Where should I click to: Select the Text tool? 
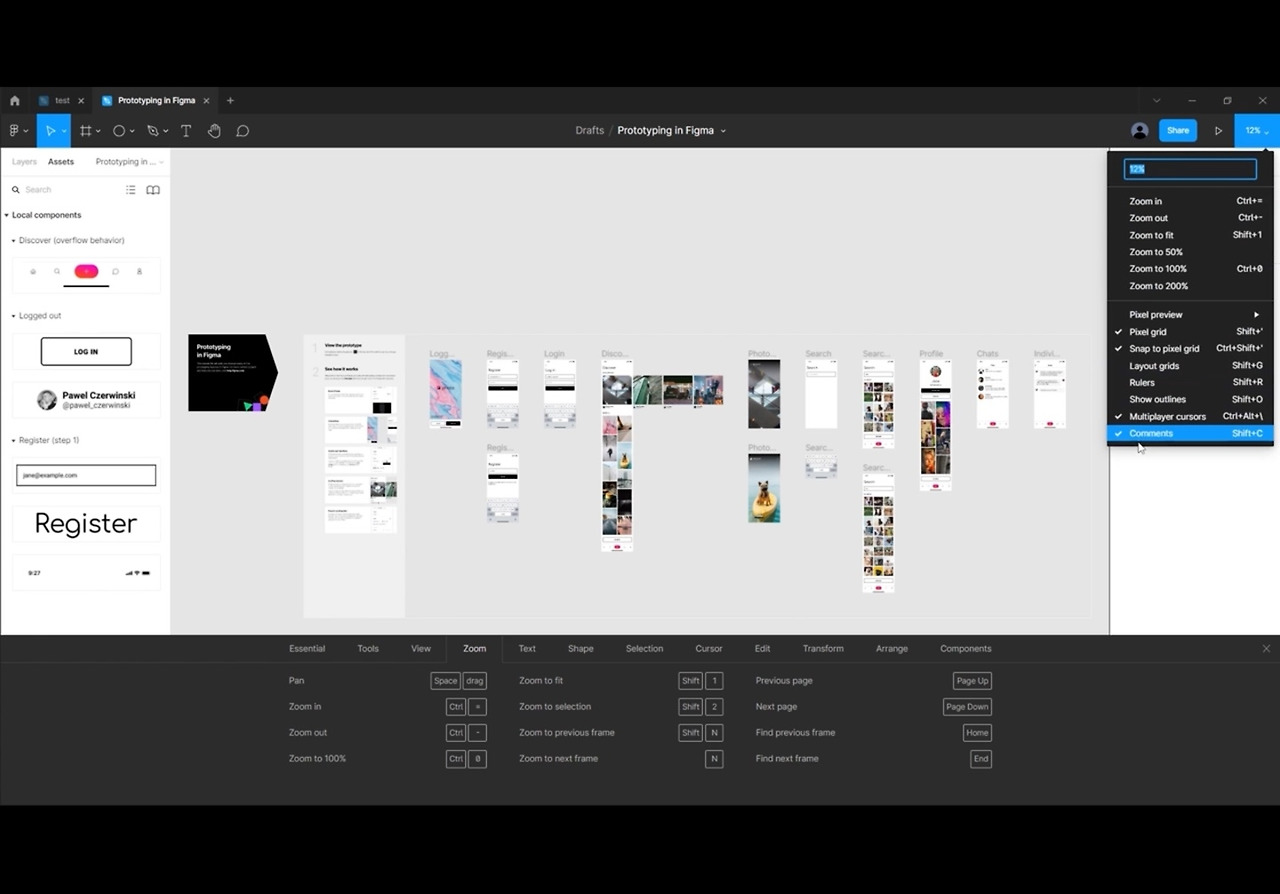click(186, 131)
